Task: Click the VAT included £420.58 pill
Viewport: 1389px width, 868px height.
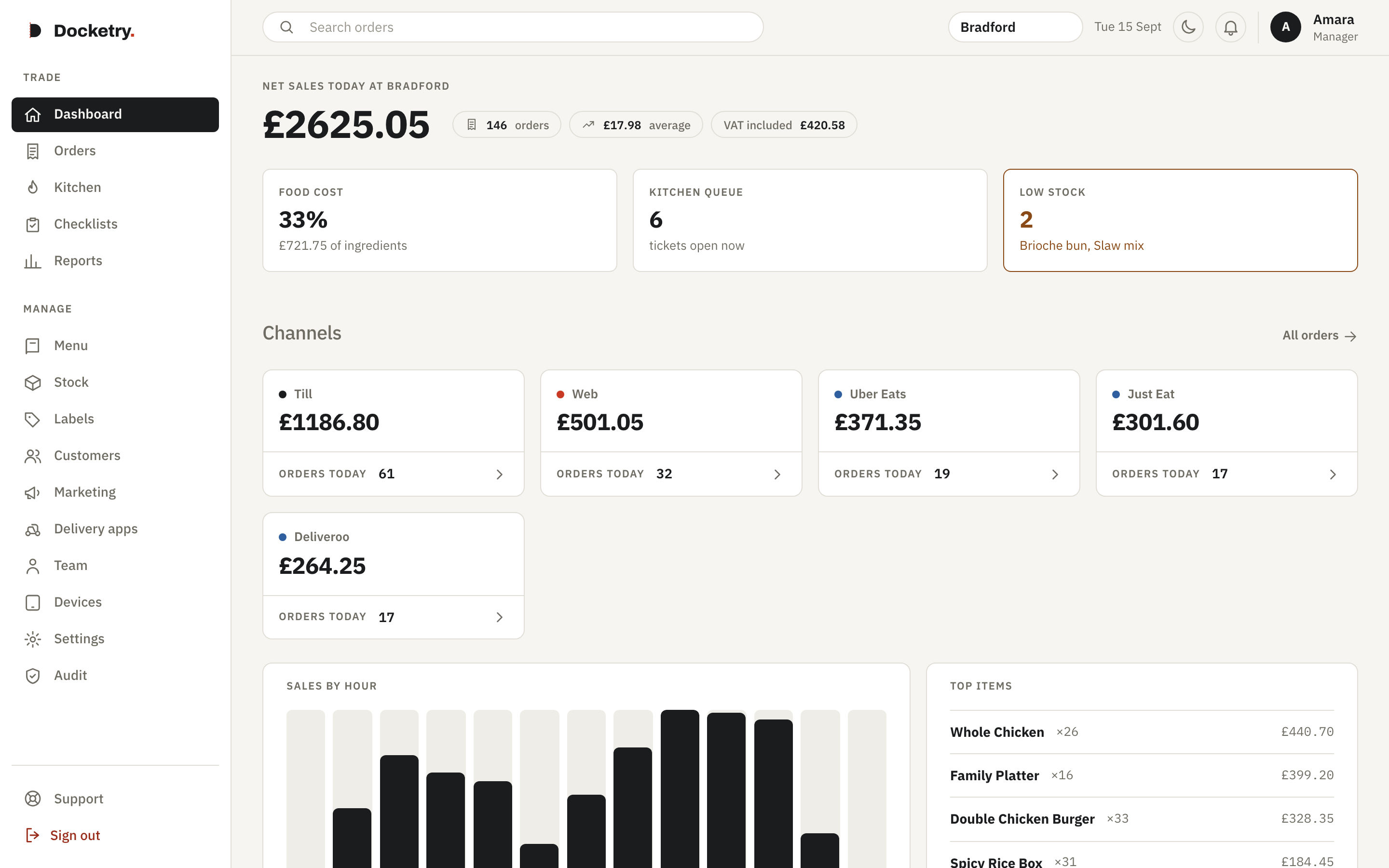Action: [784, 124]
